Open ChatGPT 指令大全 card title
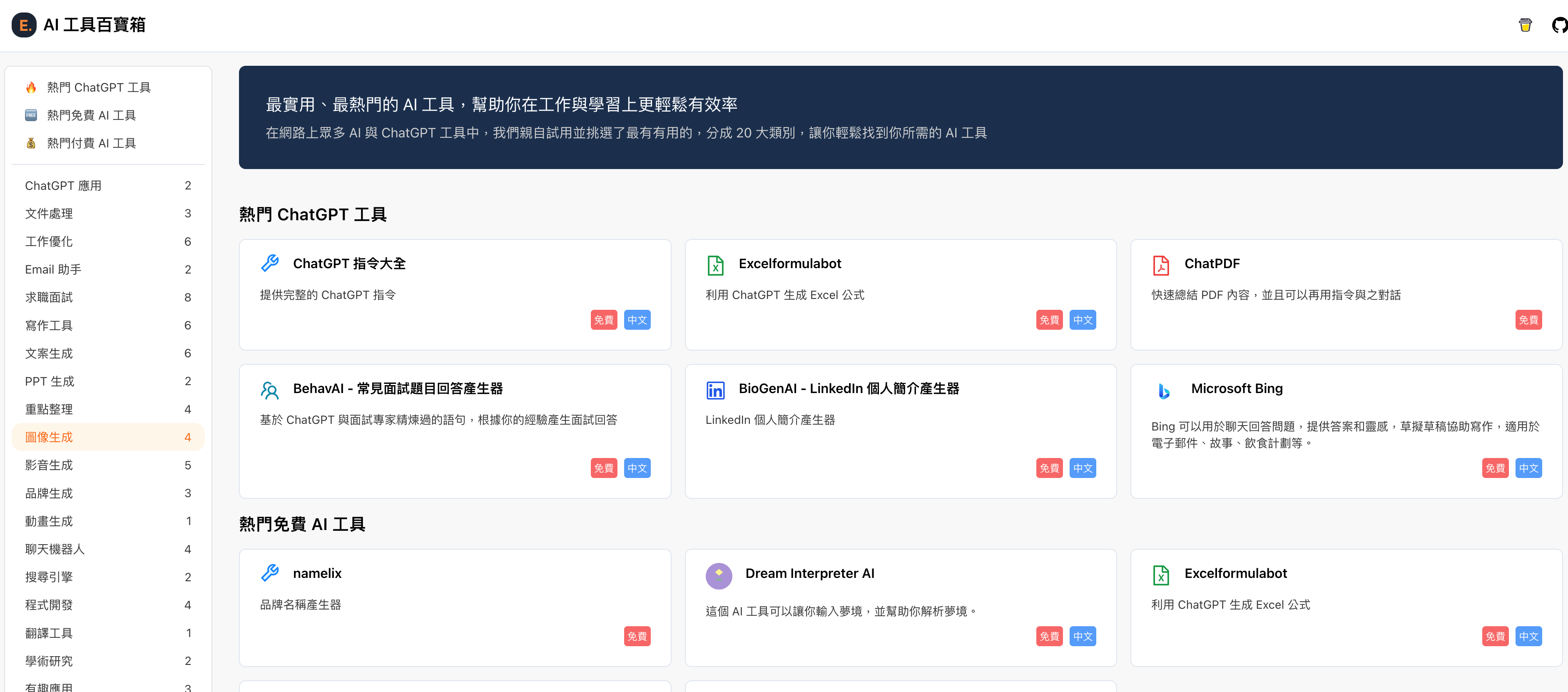 click(349, 264)
